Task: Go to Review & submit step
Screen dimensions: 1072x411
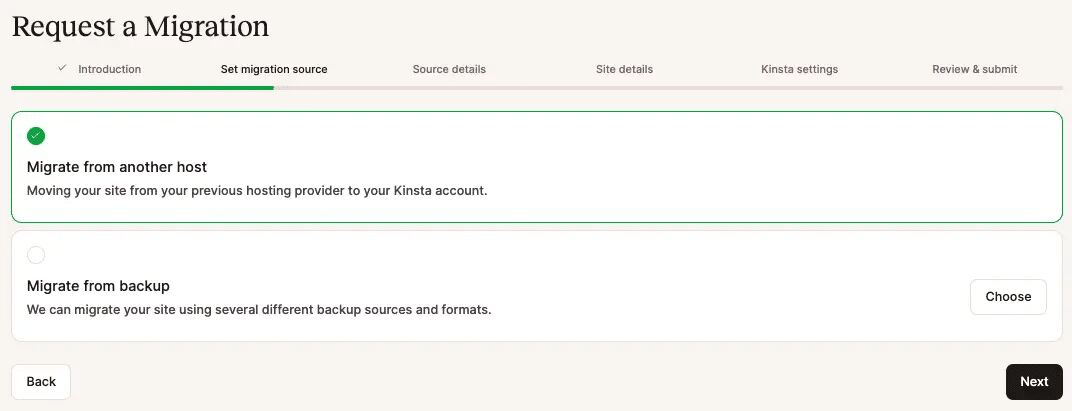Action: point(974,69)
